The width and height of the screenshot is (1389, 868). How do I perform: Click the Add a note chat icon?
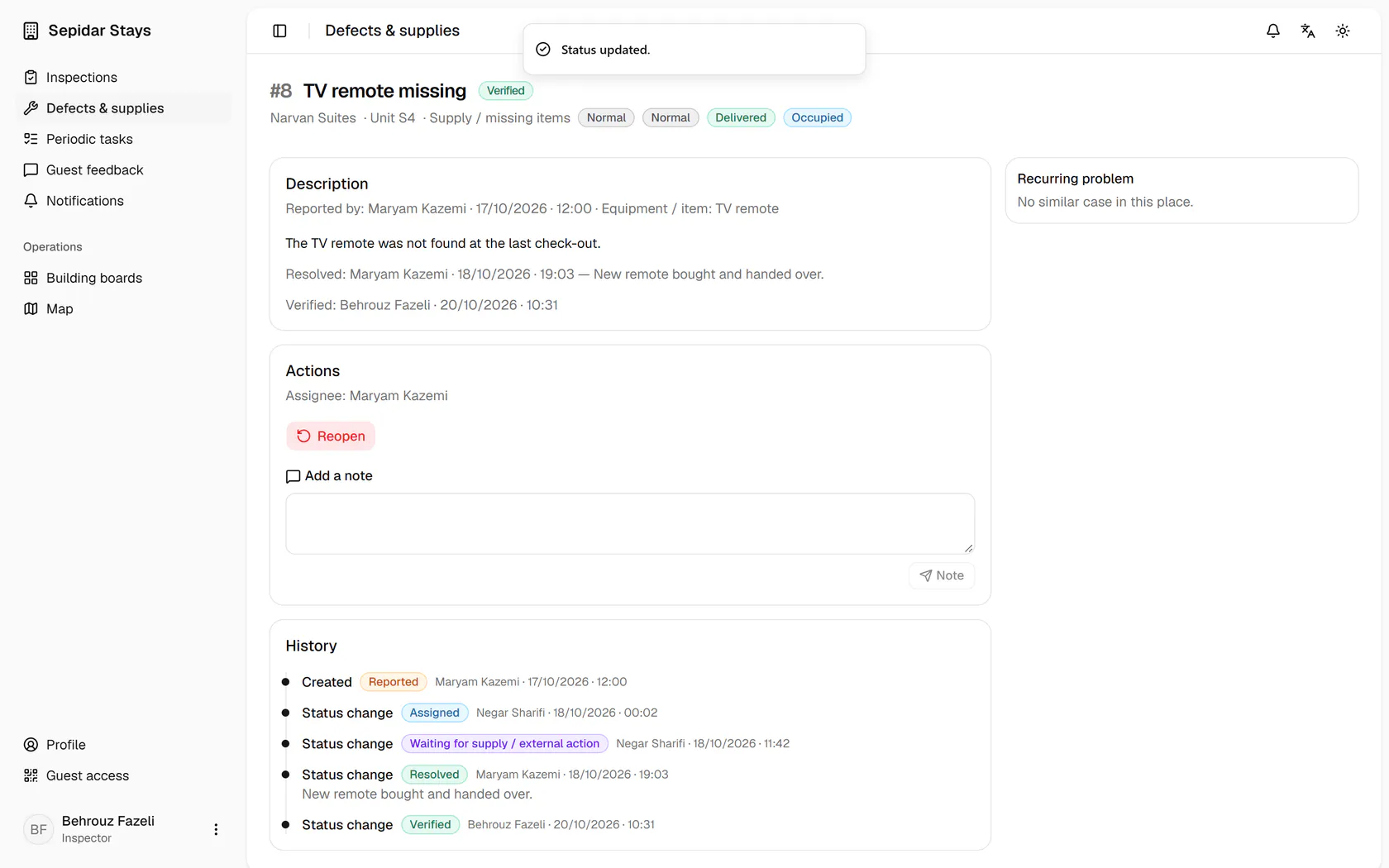tap(293, 476)
